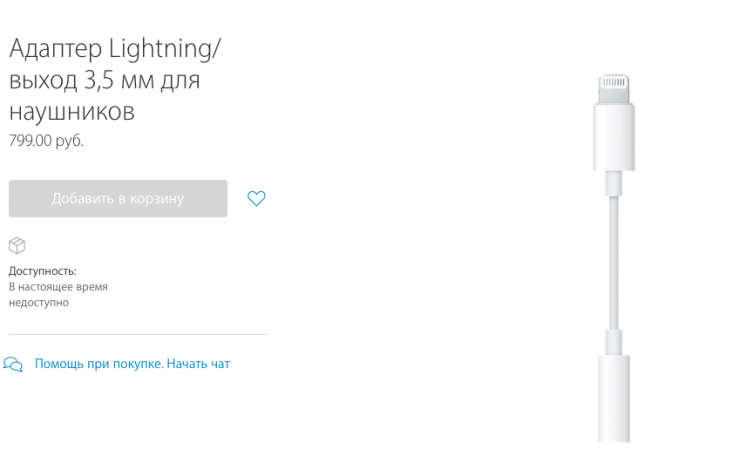
Task: Click the word наушников in title
Action: (x=71, y=111)
